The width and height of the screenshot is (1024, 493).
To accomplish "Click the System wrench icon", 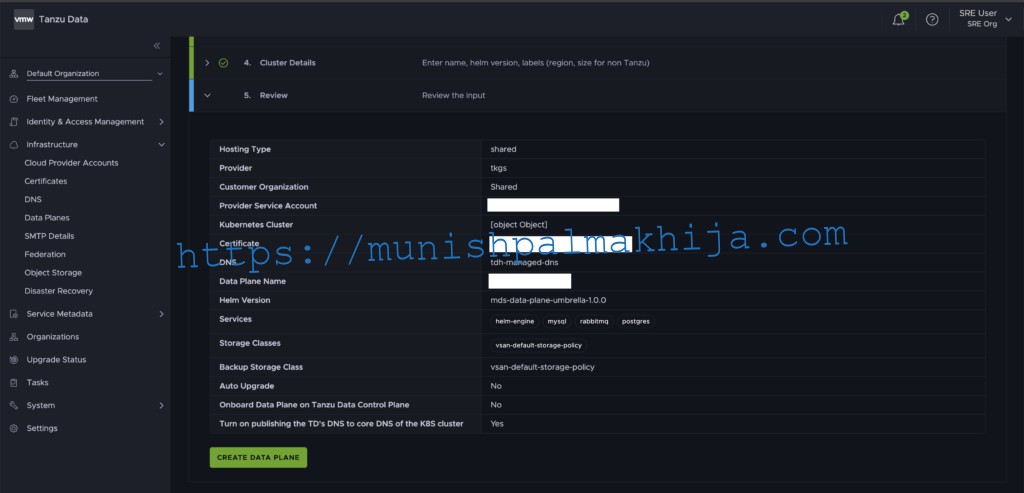I will tap(14, 406).
